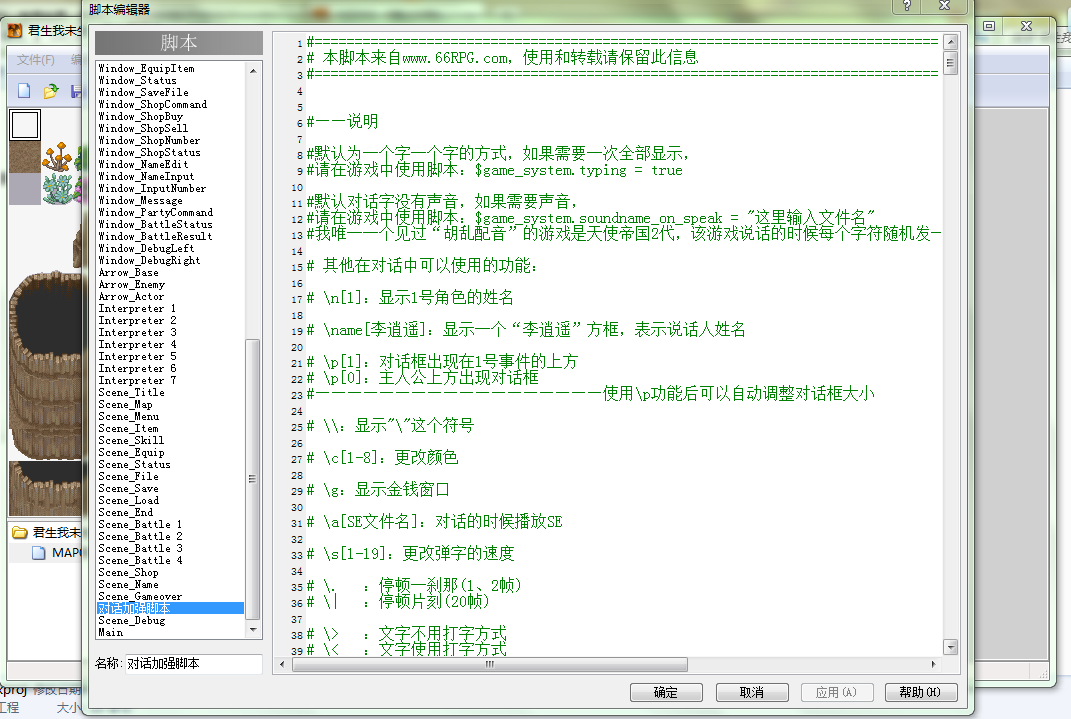Select the Scene_Battle 1 script

click(x=141, y=524)
